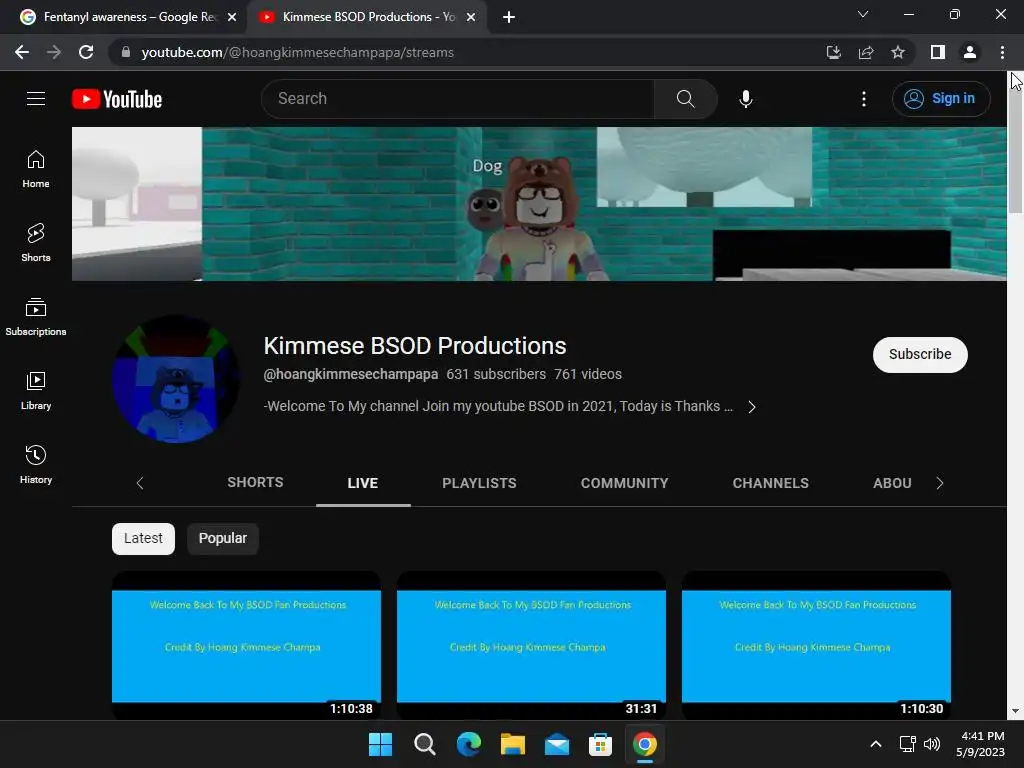Open File Explorer from taskbar
The height and width of the screenshot is (768, 1024).
point(513,744)
